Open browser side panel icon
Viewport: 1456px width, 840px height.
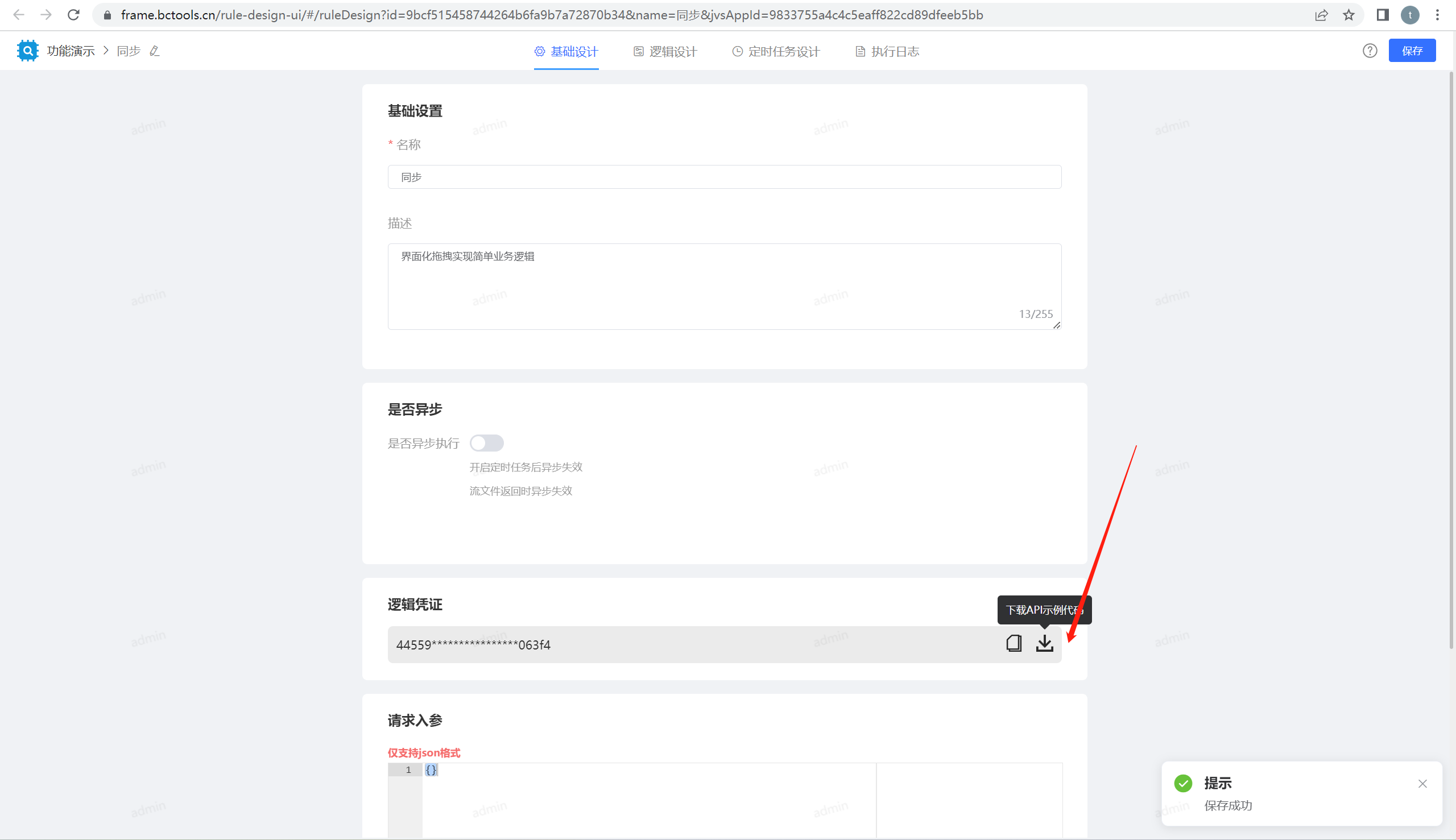(x=1382, y=15)
